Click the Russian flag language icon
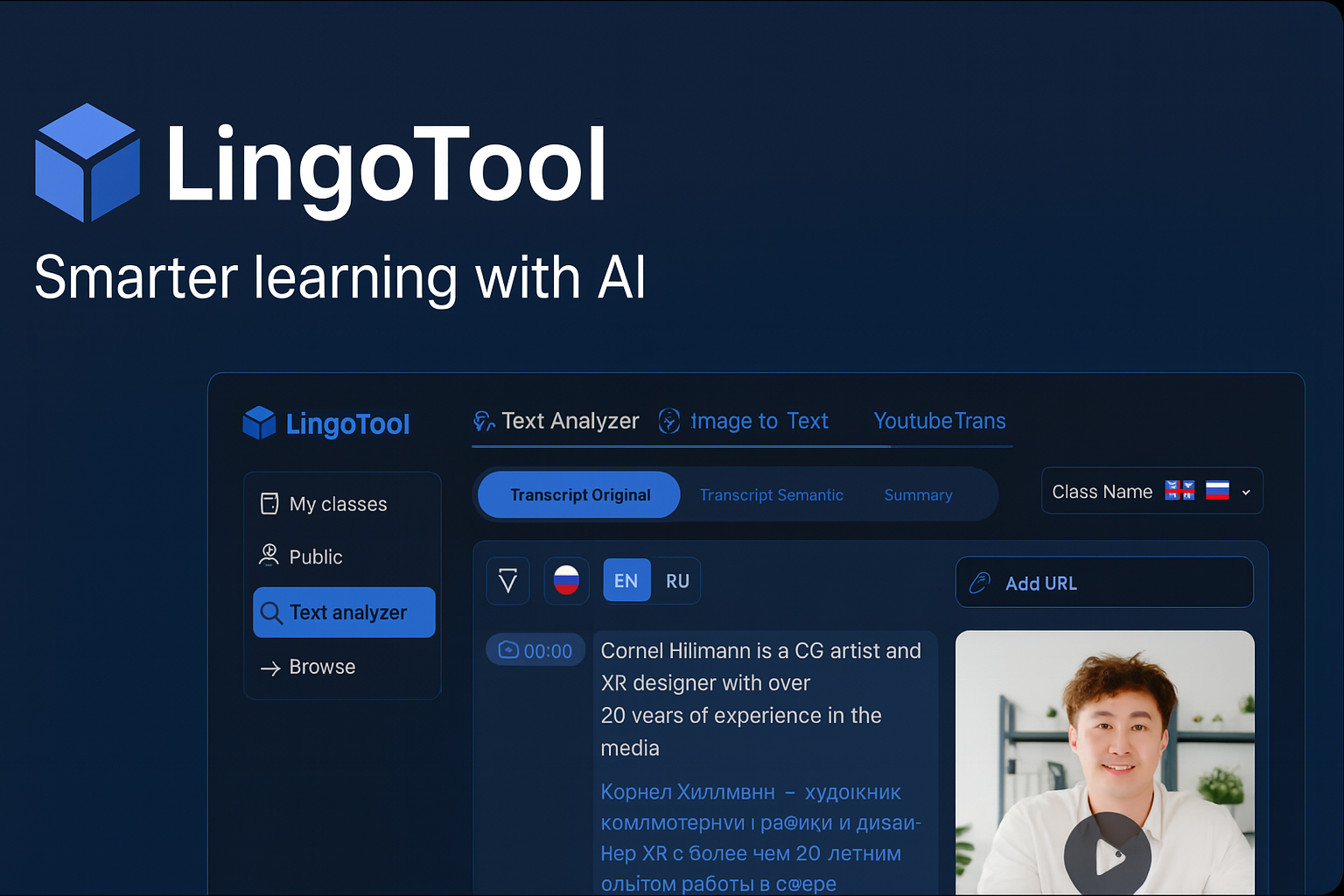 [x=566, y=580]
